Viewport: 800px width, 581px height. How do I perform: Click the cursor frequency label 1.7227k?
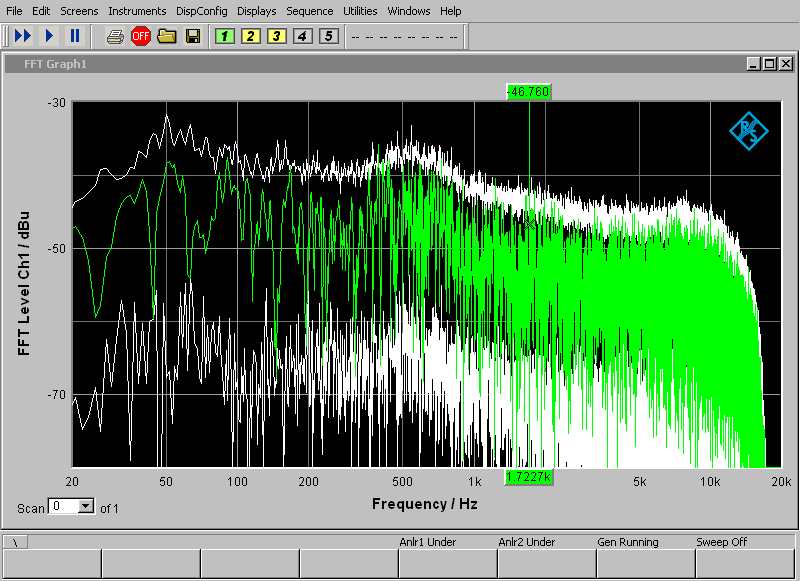pos(529,477)
